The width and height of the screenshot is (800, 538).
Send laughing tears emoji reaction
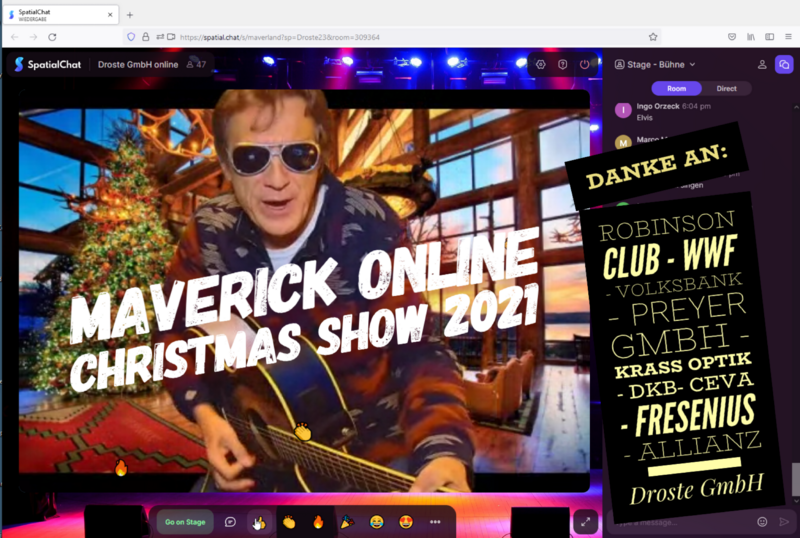377,522
